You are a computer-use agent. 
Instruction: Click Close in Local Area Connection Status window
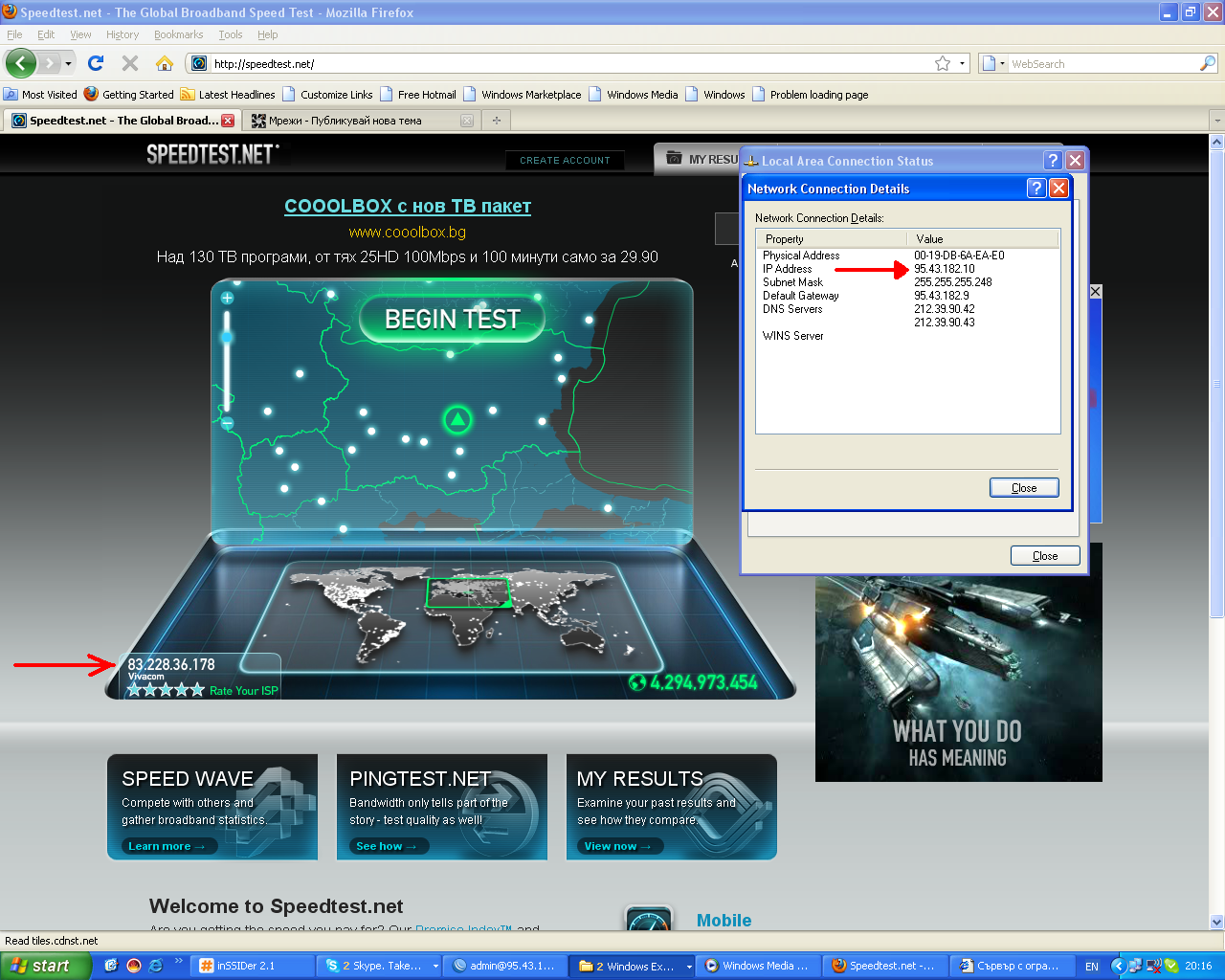coord(1045,556)
